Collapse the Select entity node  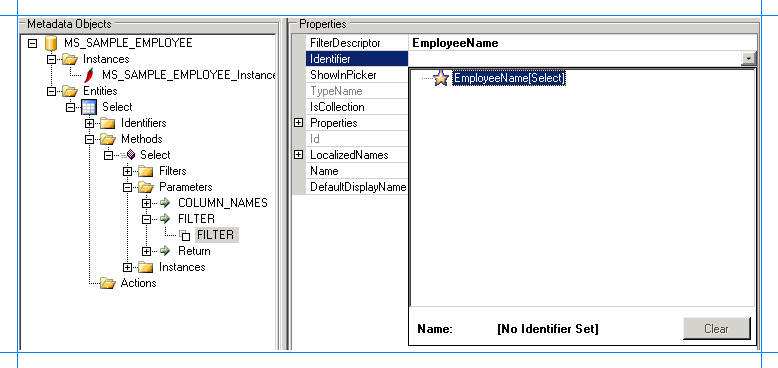click(70, 107)
